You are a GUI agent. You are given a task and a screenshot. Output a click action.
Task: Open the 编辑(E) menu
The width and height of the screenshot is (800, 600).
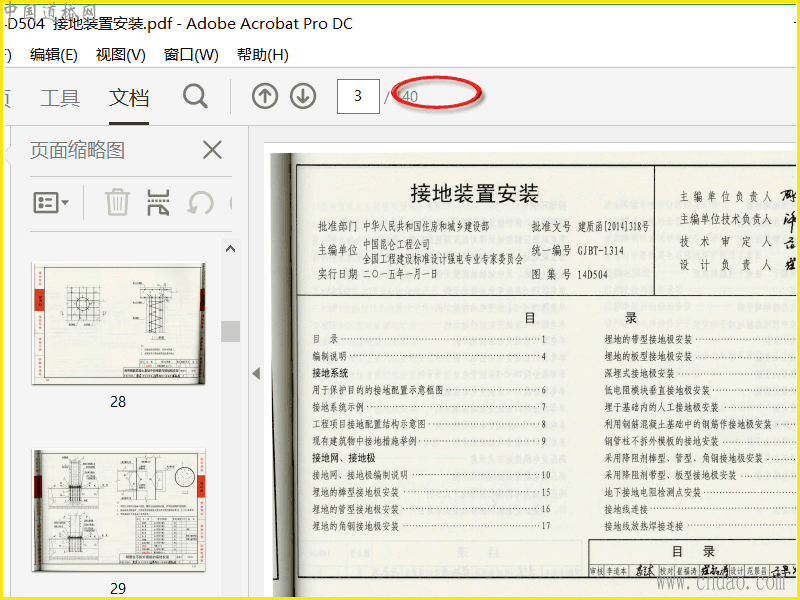click(x=54, y=55)
